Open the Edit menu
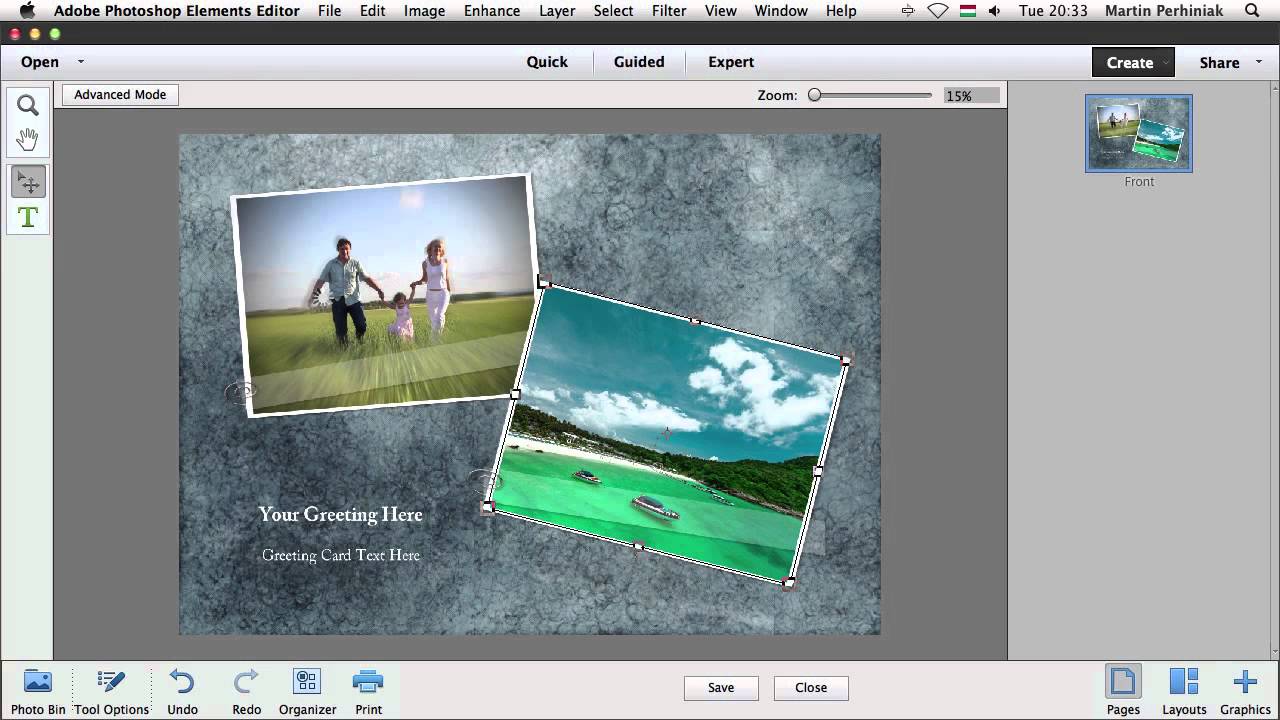1280x720 pixels. (372, 11)
